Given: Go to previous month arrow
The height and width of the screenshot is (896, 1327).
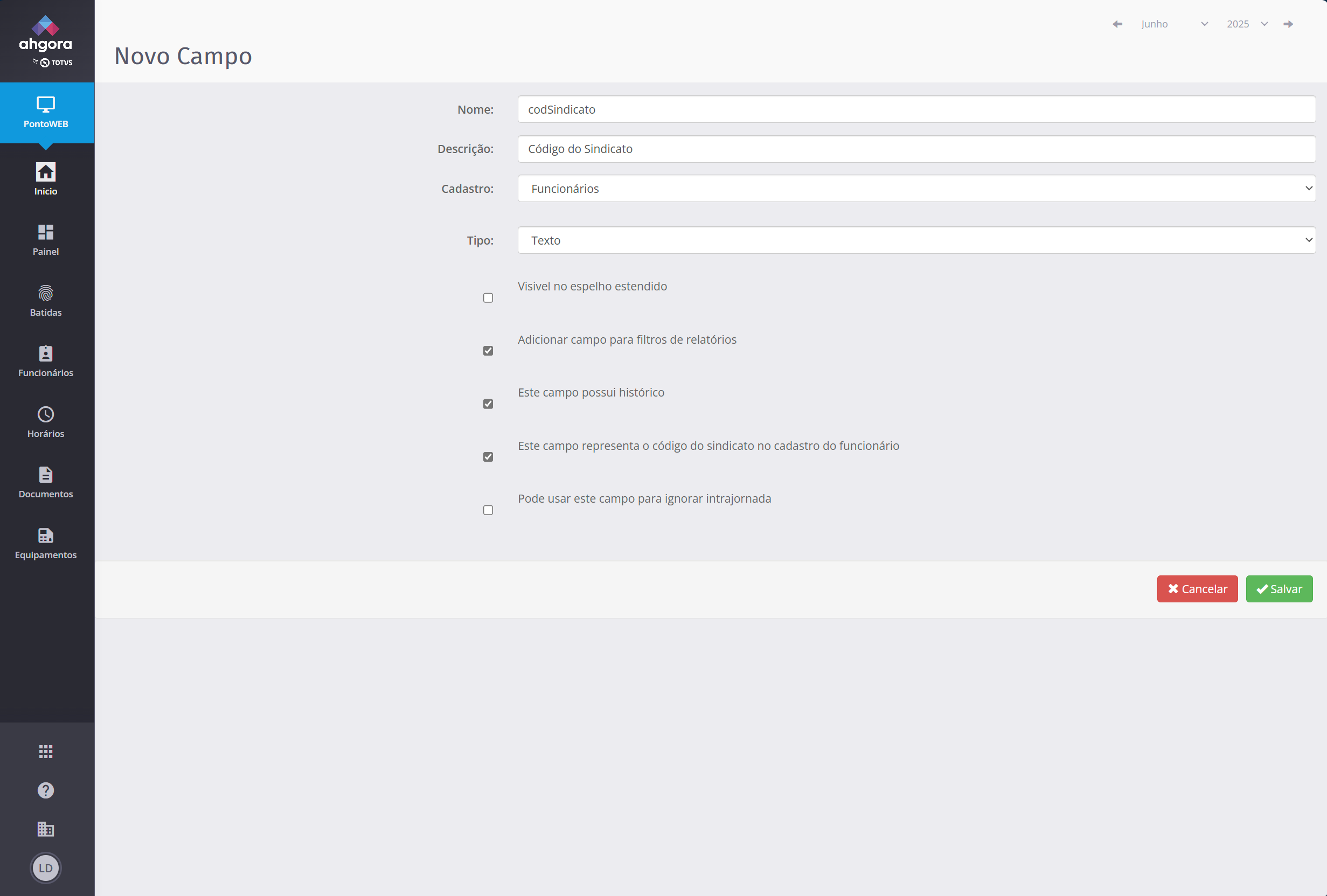Looking at the screenshot, I should (x=1117, y=24).
